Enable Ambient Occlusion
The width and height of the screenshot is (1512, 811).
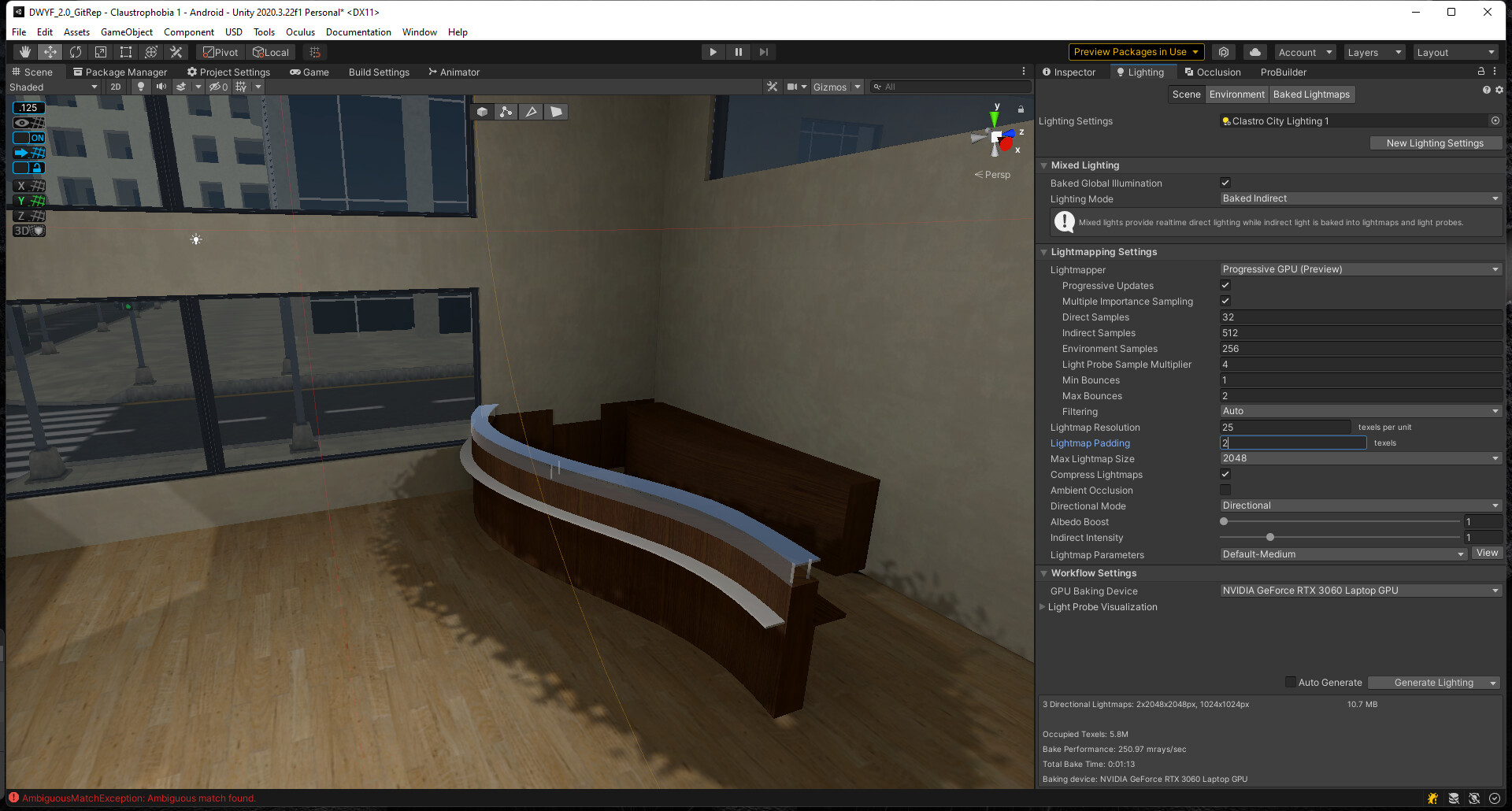[1225, 490]
